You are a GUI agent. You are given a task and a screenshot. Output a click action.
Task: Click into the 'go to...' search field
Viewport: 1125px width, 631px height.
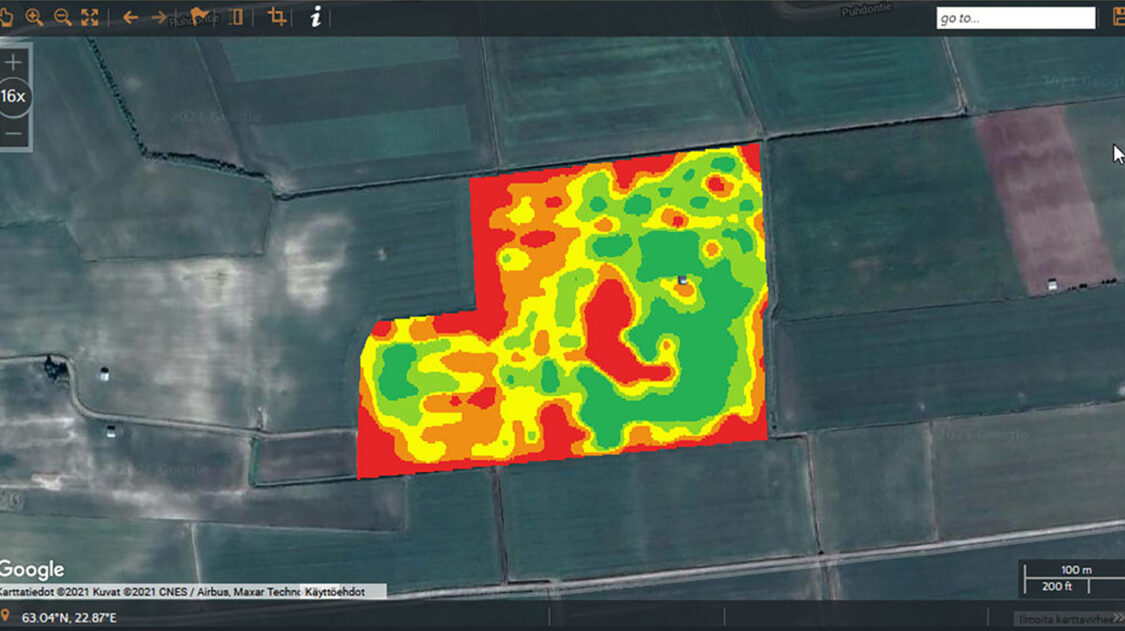tap(1015, 18)
